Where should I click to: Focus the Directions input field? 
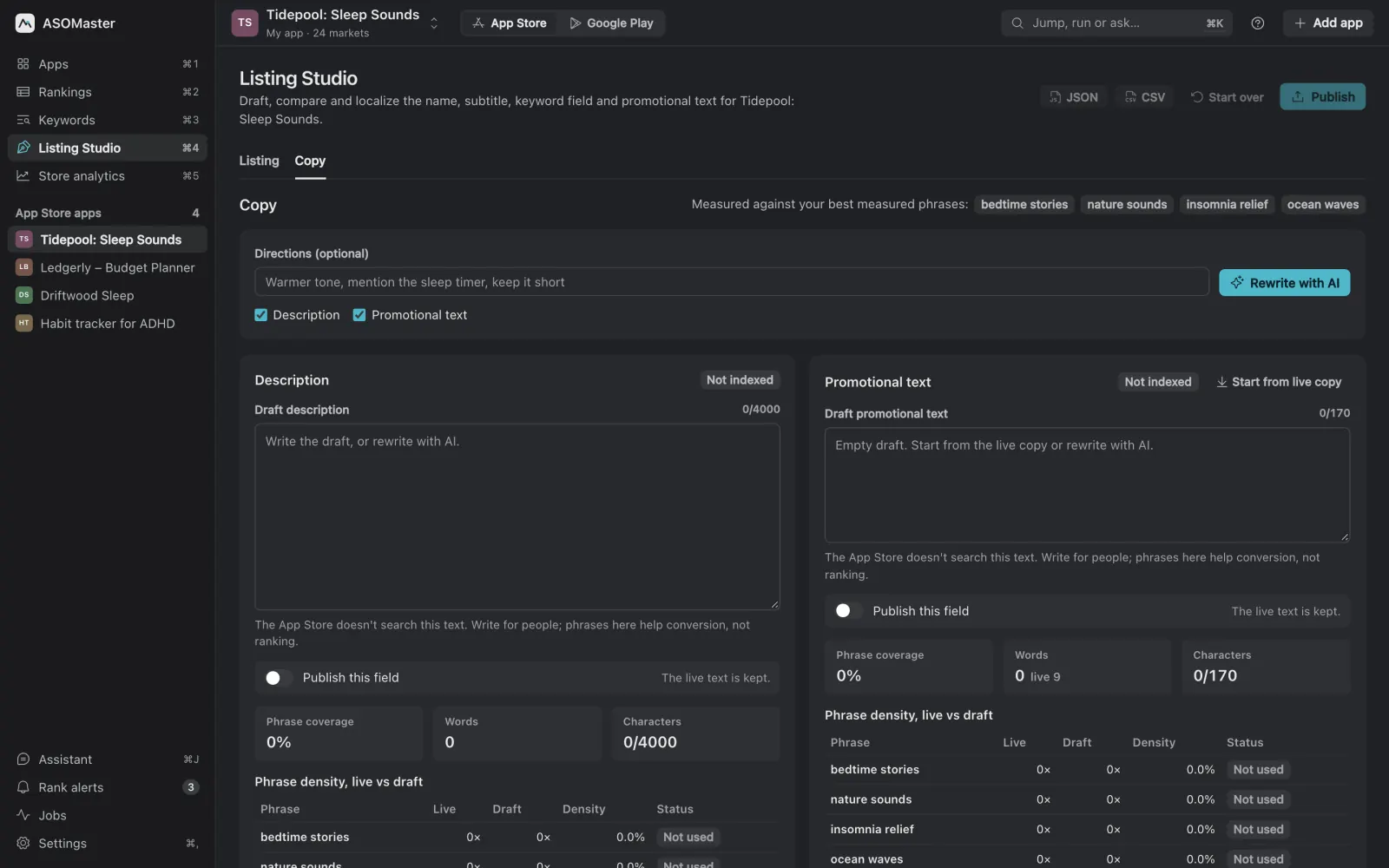pos(731,282)
